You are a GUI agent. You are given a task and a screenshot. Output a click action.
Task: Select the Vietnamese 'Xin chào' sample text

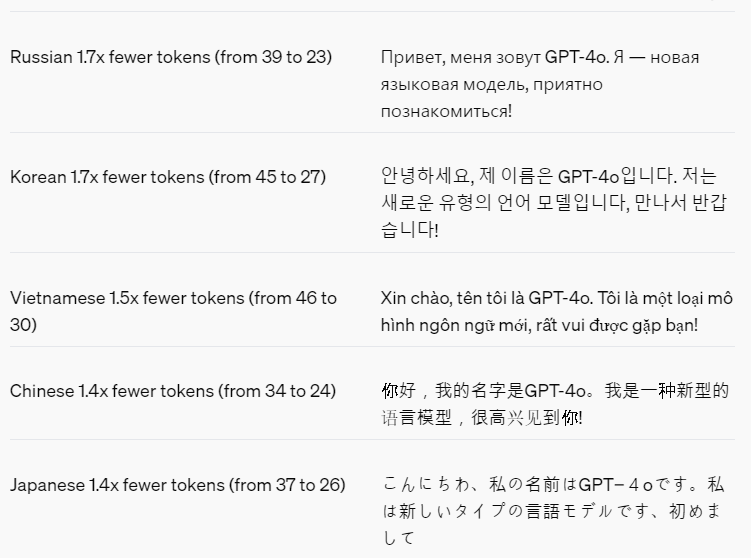(x=557, y=312)
